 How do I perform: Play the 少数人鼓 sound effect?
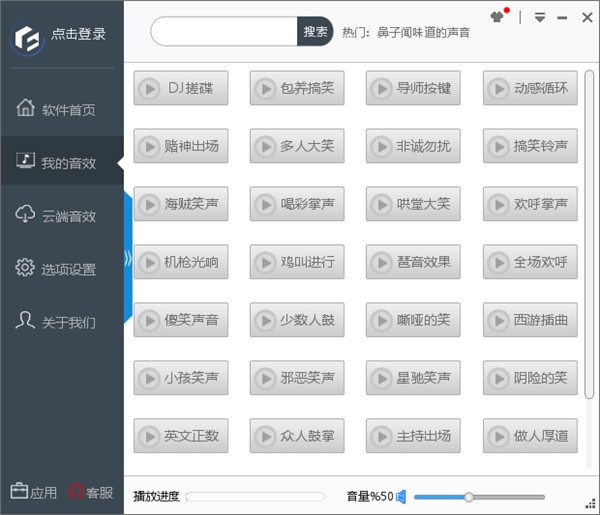coord(297,320)
